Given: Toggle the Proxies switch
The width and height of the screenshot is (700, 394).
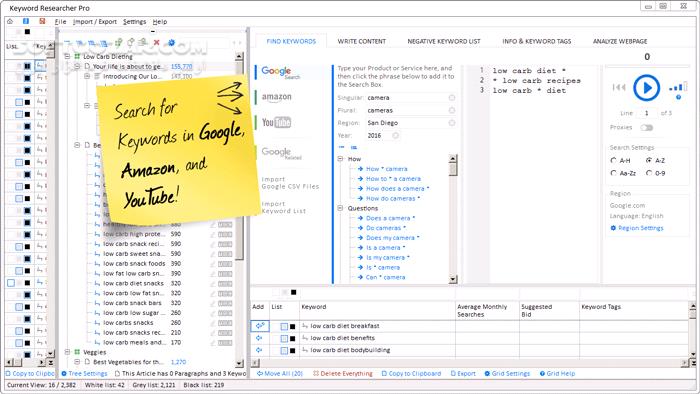Looking at the screenshot, I should (x=646, y=128).
